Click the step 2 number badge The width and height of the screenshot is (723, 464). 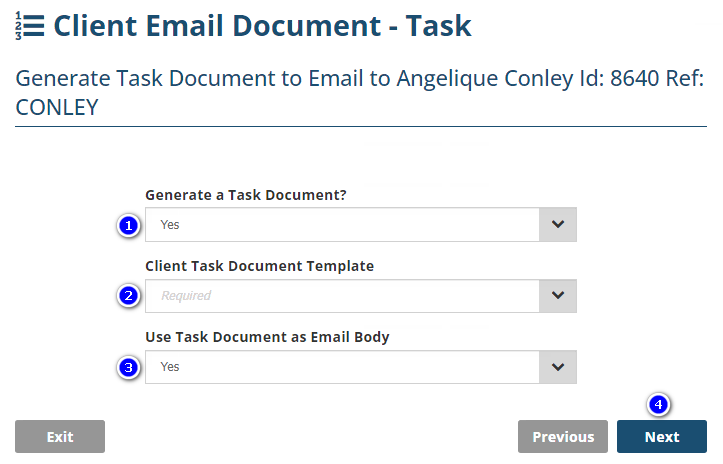click(128, 296)
